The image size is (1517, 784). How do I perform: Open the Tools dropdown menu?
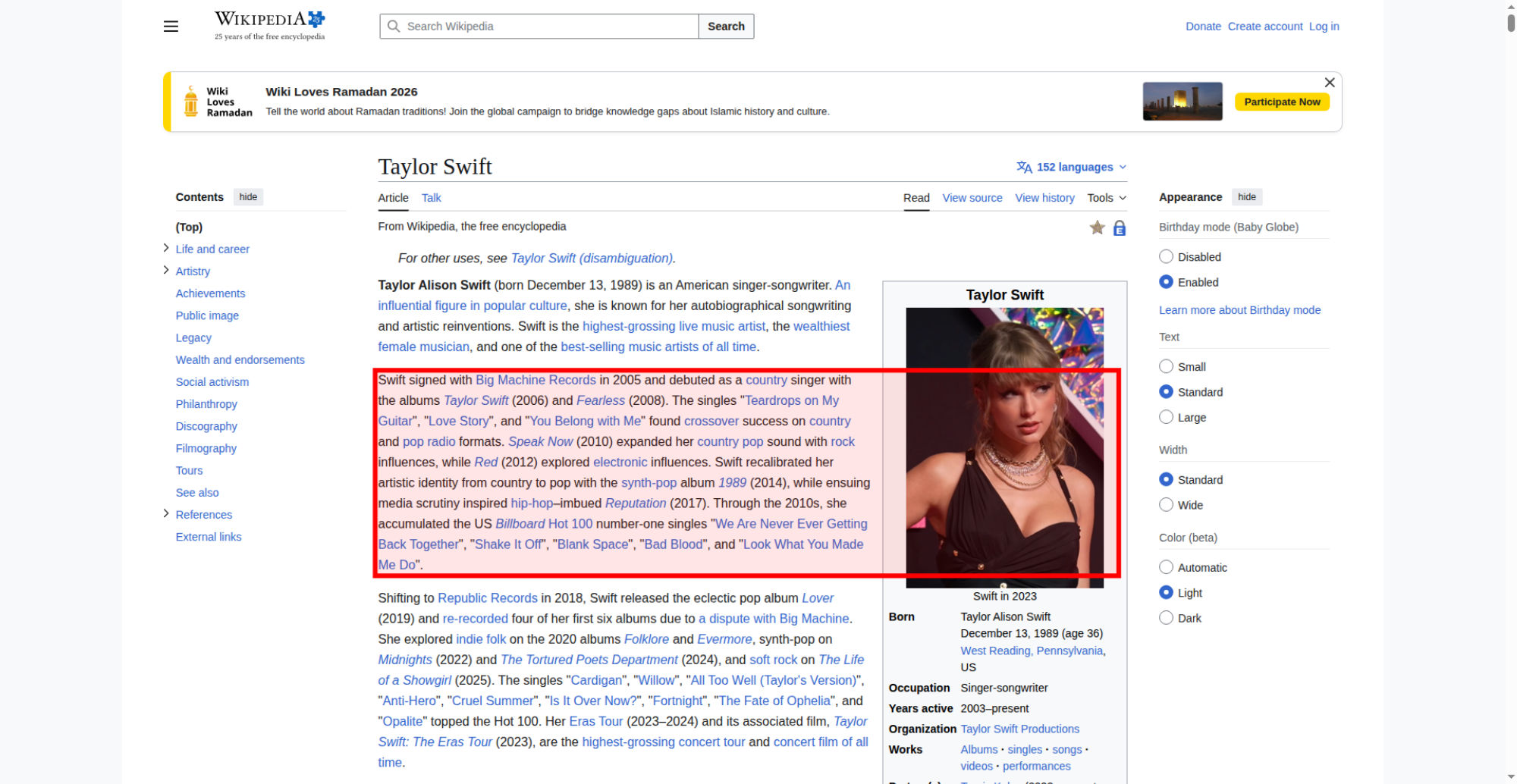[x=1106, y=198]
